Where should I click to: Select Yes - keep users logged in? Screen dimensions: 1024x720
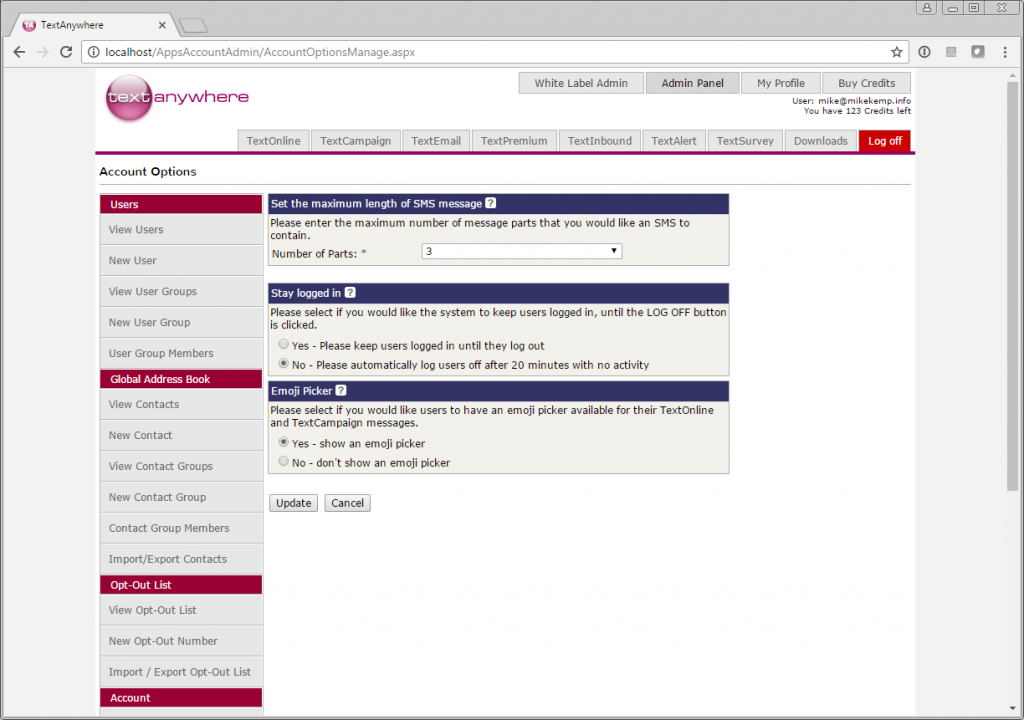(285, 345)
